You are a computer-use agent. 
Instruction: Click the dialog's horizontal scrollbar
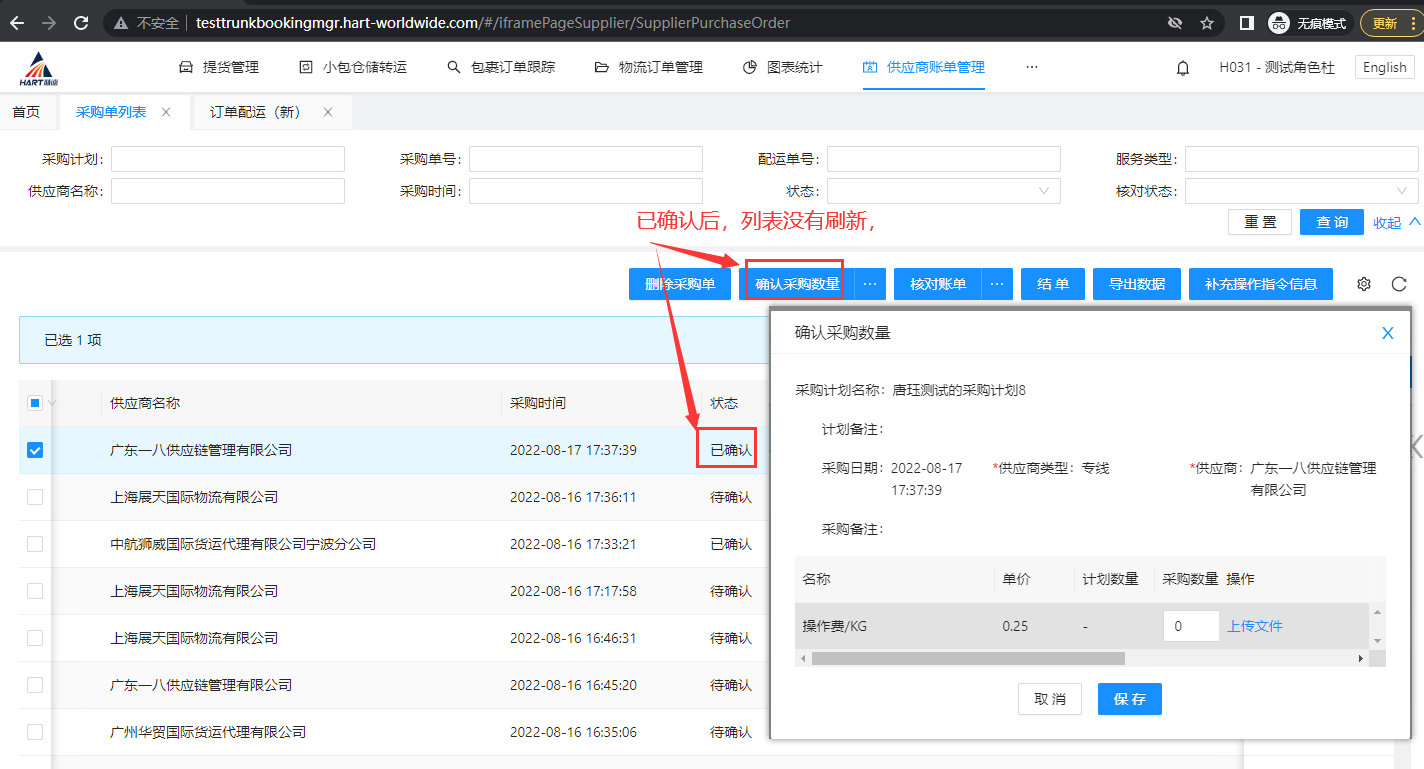point(967,658)
